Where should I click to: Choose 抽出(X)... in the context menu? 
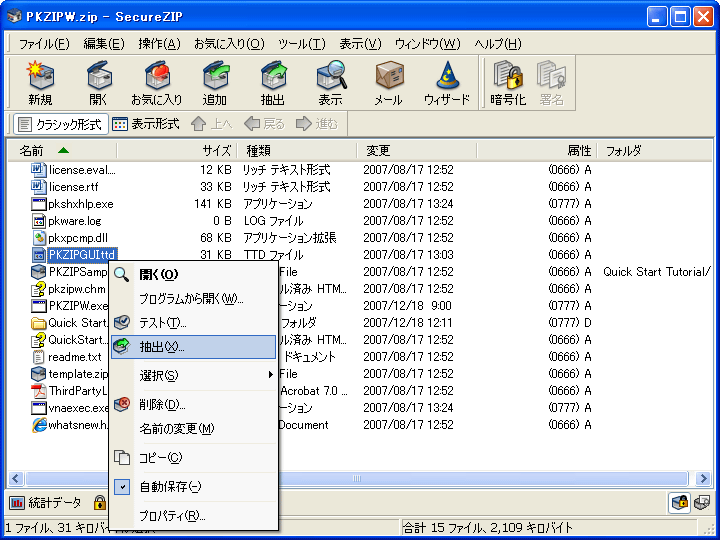pyautogui.click(x=194, y=347)
